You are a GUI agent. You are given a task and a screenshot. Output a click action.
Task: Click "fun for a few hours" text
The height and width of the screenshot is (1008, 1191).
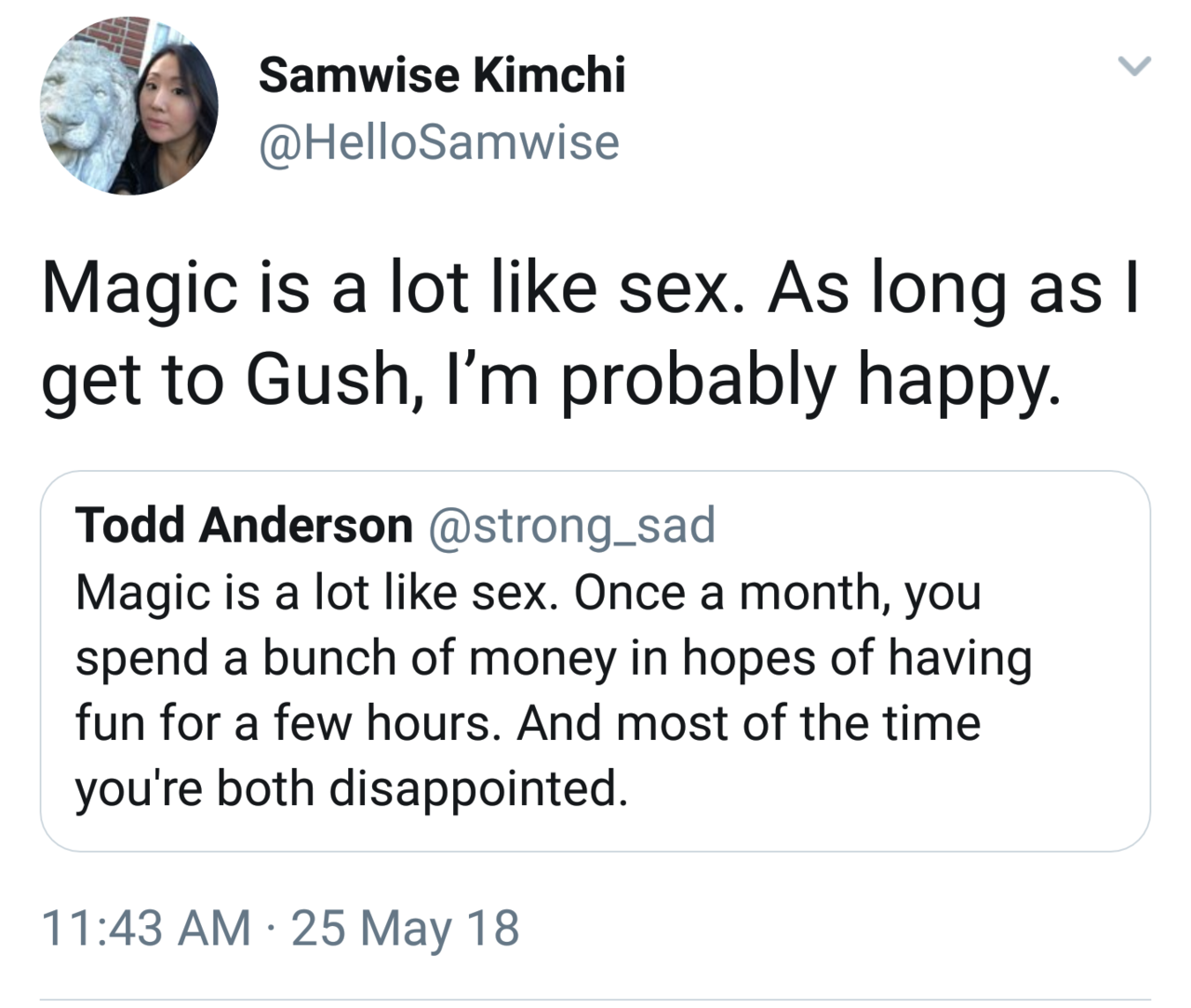pyautogui.click(x=282, y=723)
